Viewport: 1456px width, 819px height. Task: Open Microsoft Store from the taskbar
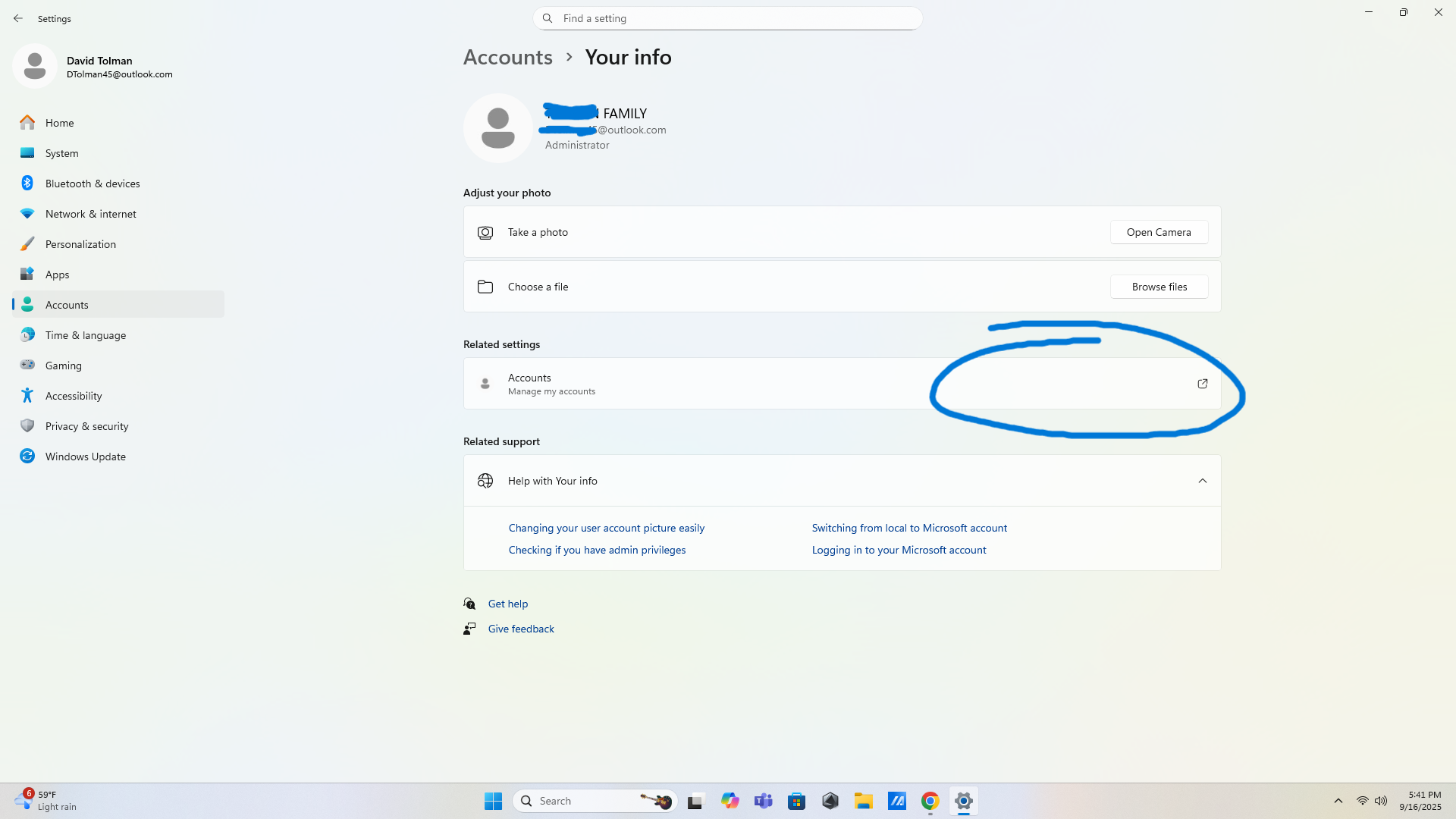(797, 800)
